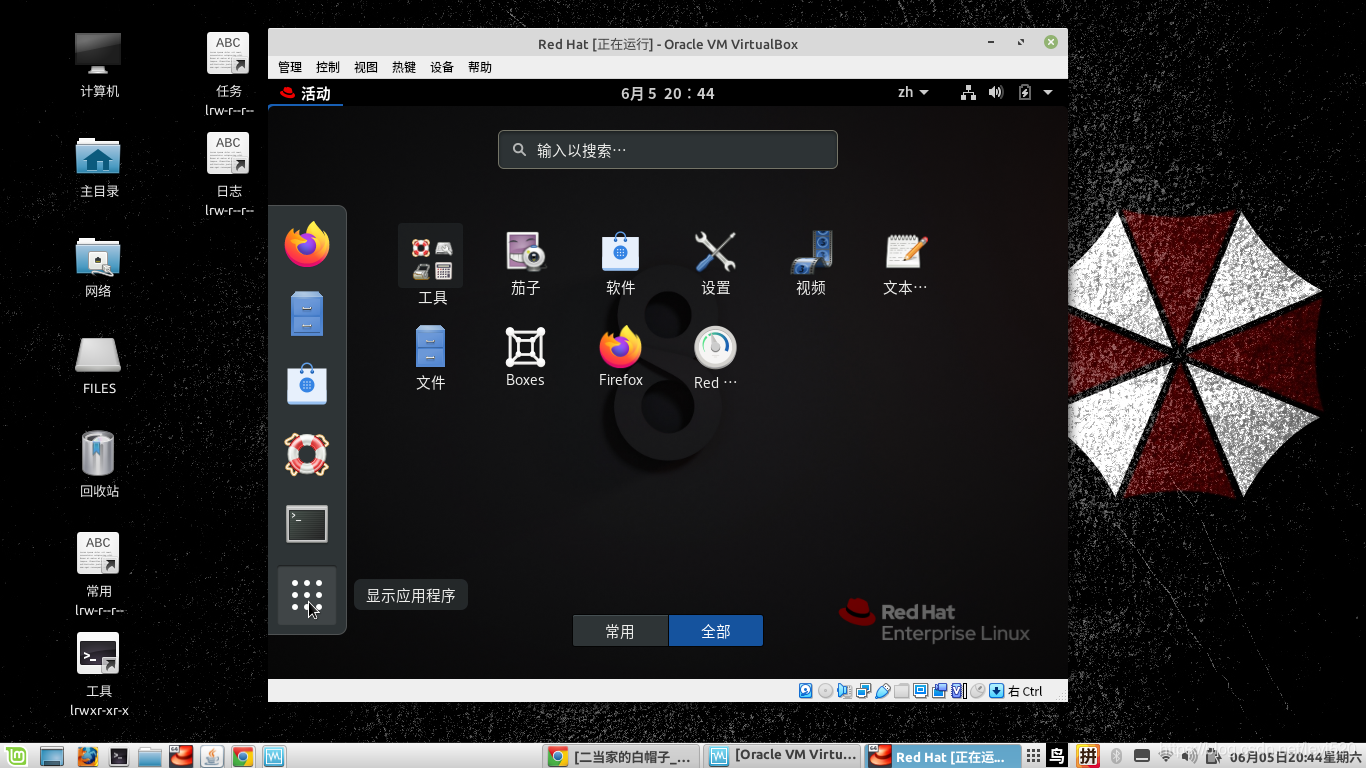Click the hard disk indicator in VirtualBox status bar

806,691
